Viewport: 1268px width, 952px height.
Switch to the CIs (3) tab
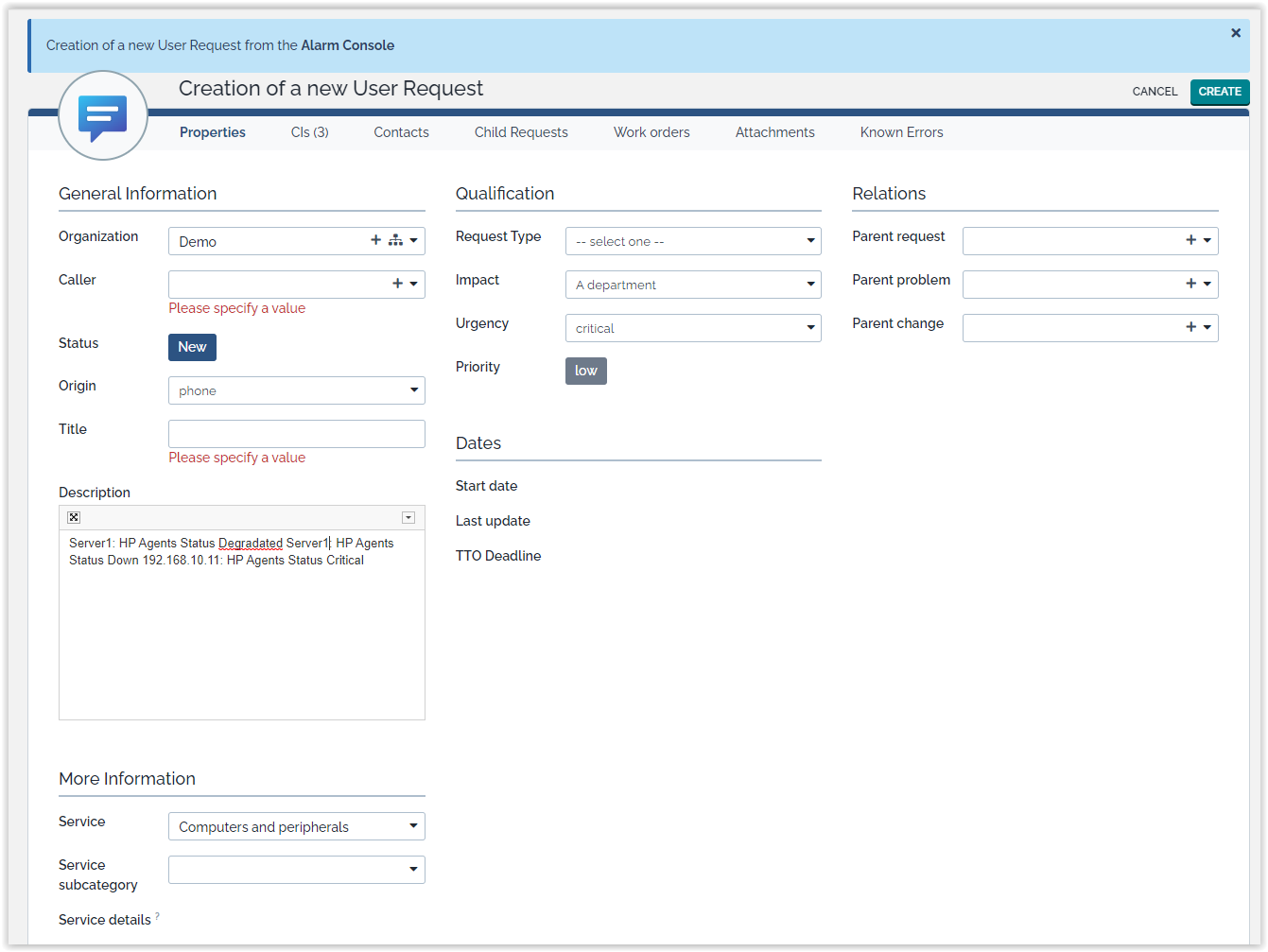click(x=309, y=132)
